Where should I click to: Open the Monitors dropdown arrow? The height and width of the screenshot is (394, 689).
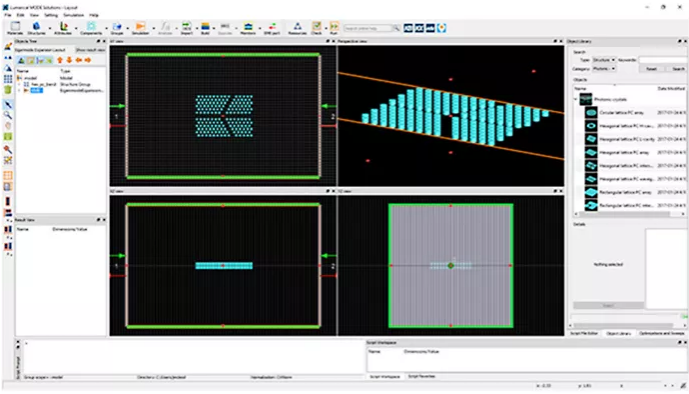[x=260, y=29]
